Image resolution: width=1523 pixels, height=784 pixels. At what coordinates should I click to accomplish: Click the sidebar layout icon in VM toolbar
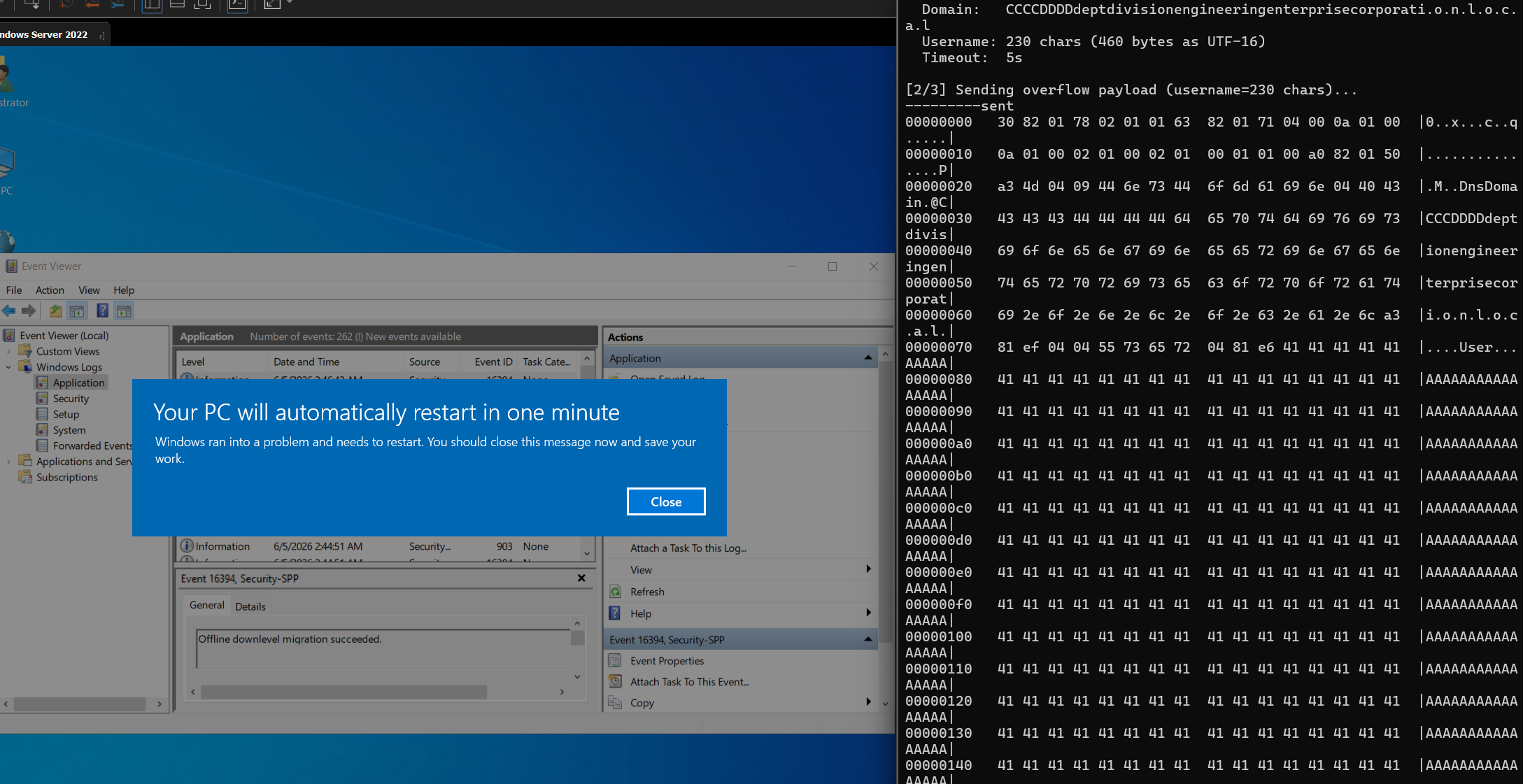point(152,5)
